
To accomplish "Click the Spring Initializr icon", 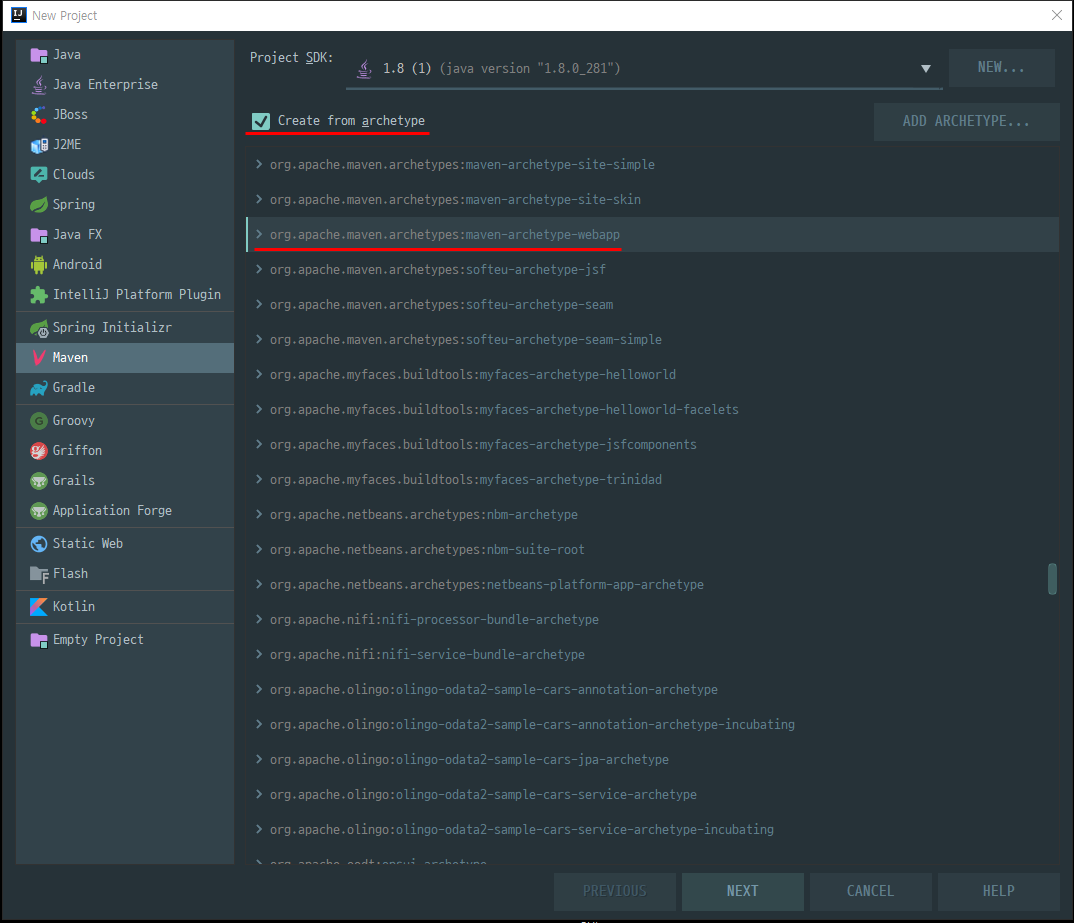I will click(39, 328).
